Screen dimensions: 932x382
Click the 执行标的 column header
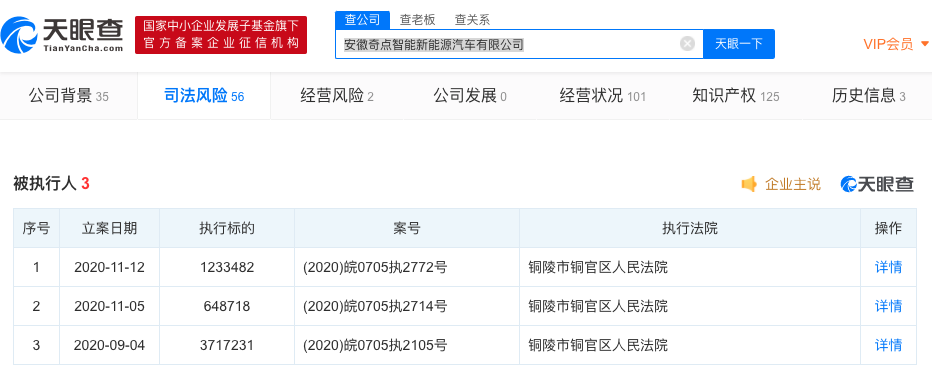point(226,228)
